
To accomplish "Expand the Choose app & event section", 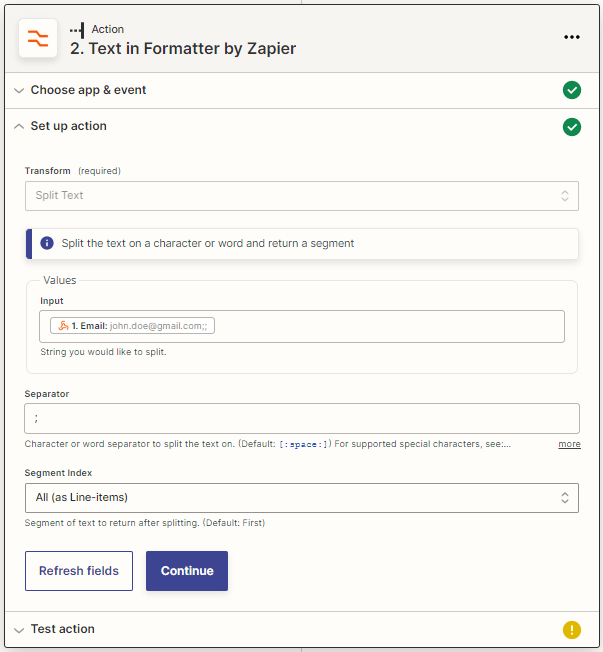I will [88, 90].
